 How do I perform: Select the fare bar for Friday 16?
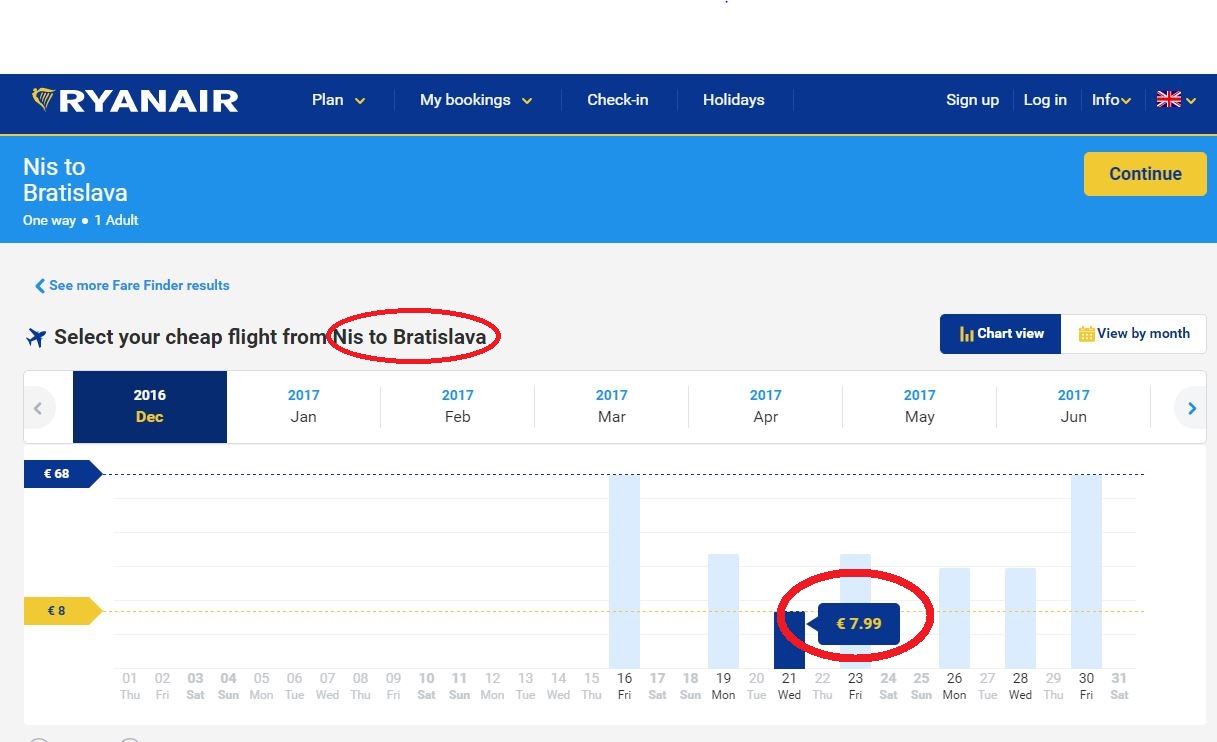click(x=624, y=570)
